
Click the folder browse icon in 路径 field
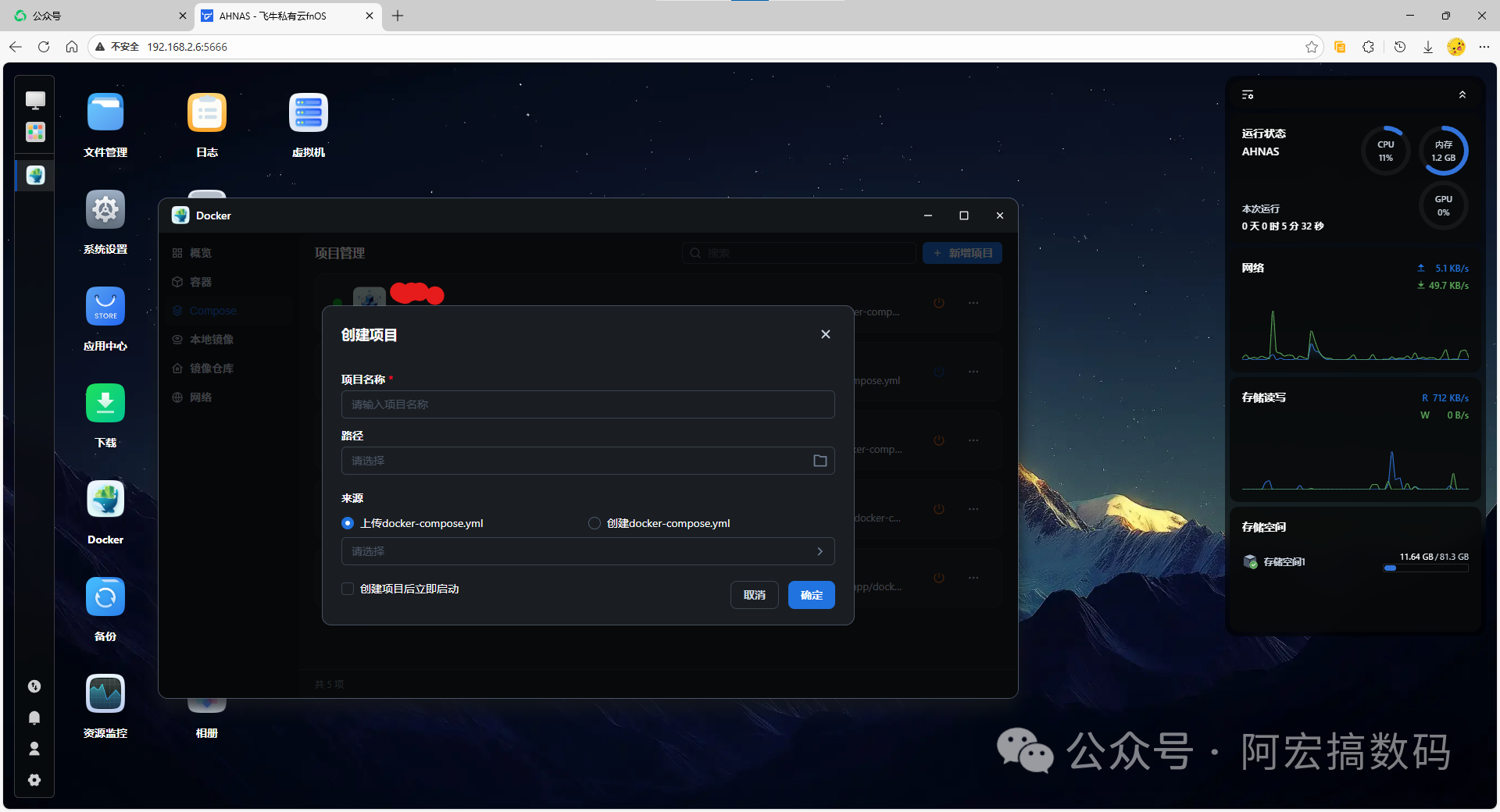820,461
